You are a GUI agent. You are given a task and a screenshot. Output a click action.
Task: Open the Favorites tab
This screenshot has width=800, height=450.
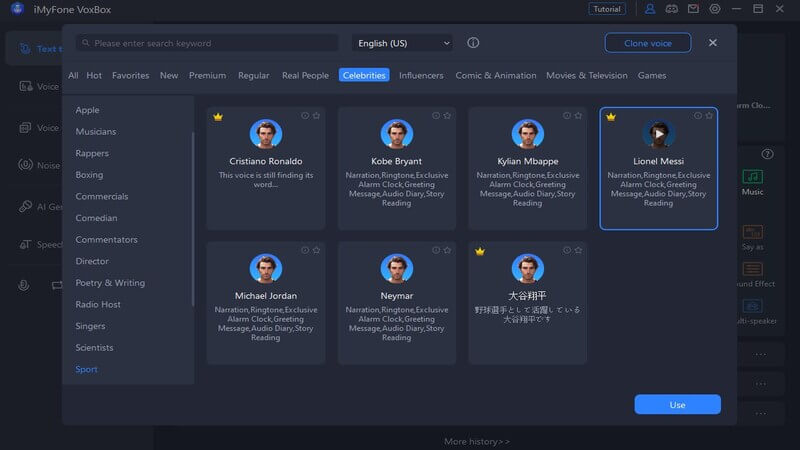coord(131,76)
